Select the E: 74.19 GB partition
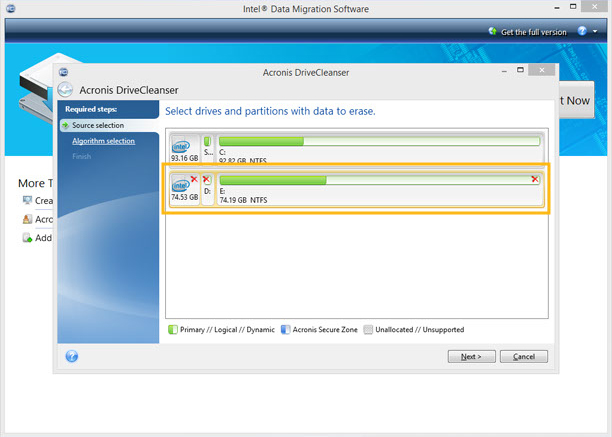 379,190
